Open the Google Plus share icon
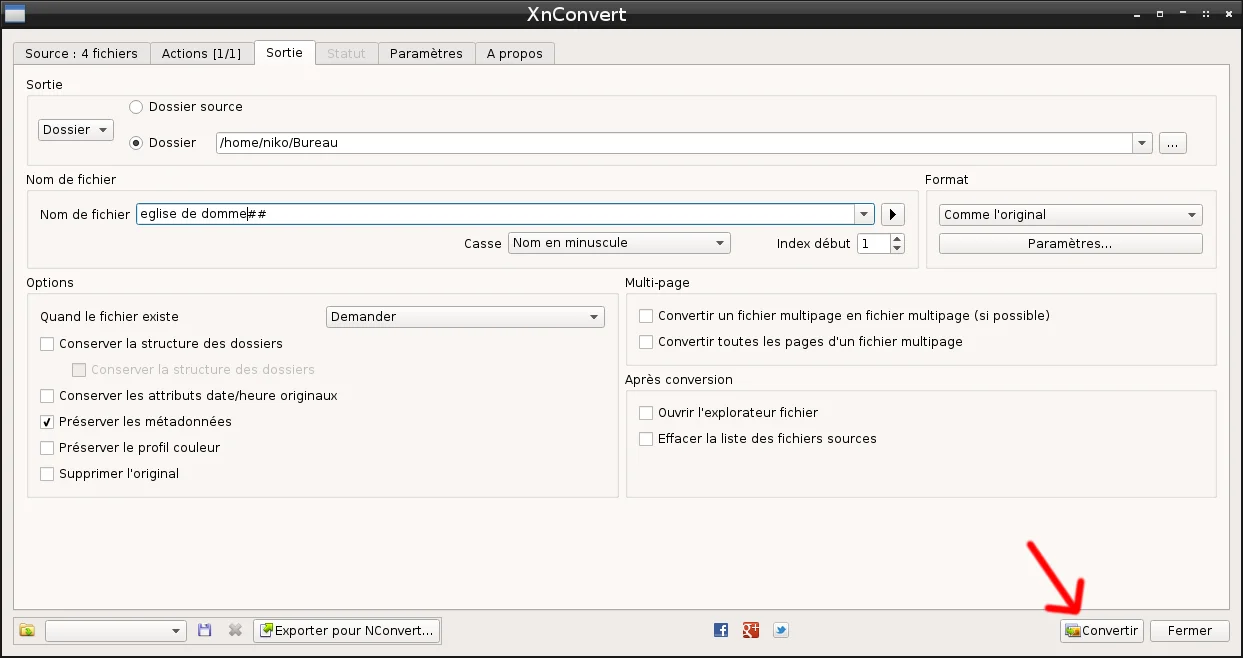Viewport: 1243px width, 658px height. coord(751,630)
